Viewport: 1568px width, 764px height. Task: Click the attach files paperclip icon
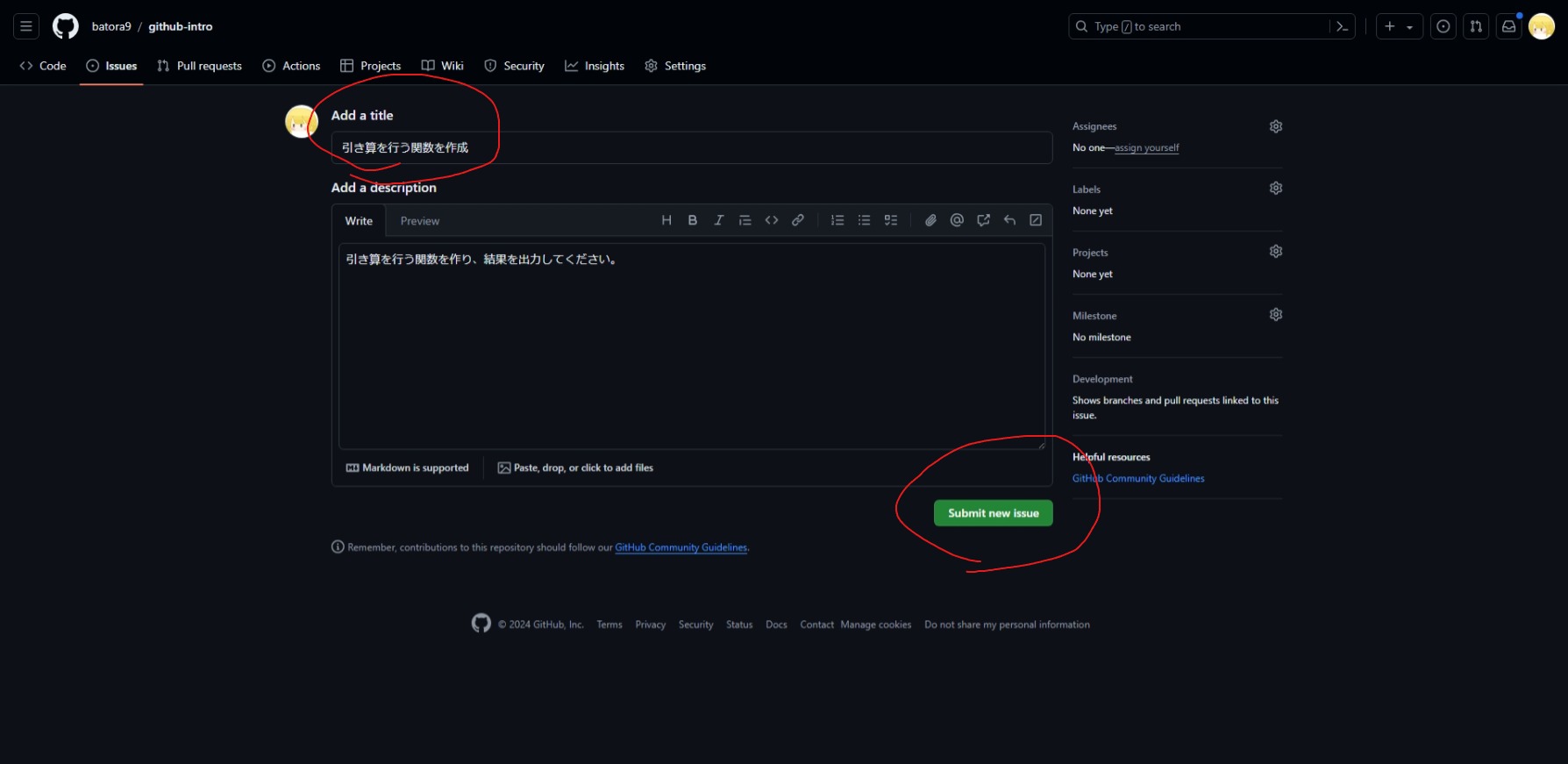(930, 220)
